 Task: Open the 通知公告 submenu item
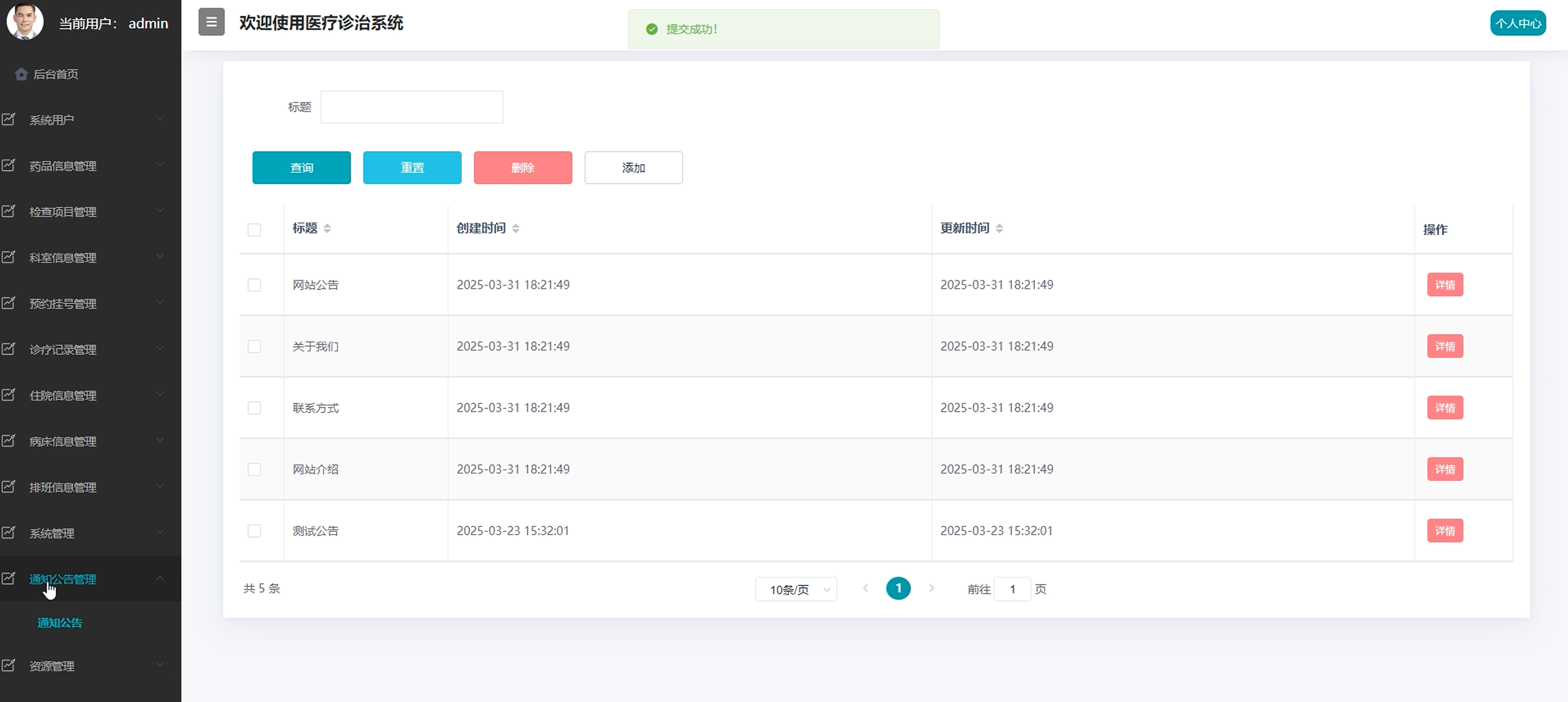pyautogui.click(x=59, y=623)
